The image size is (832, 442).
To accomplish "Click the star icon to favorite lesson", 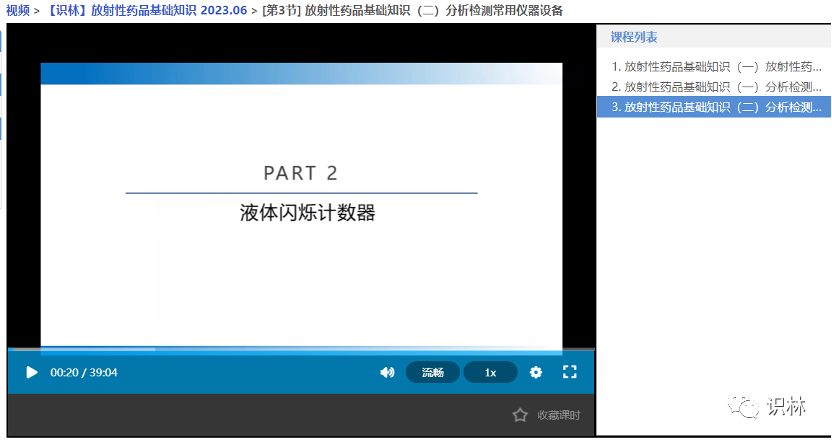I will (520, 415).
